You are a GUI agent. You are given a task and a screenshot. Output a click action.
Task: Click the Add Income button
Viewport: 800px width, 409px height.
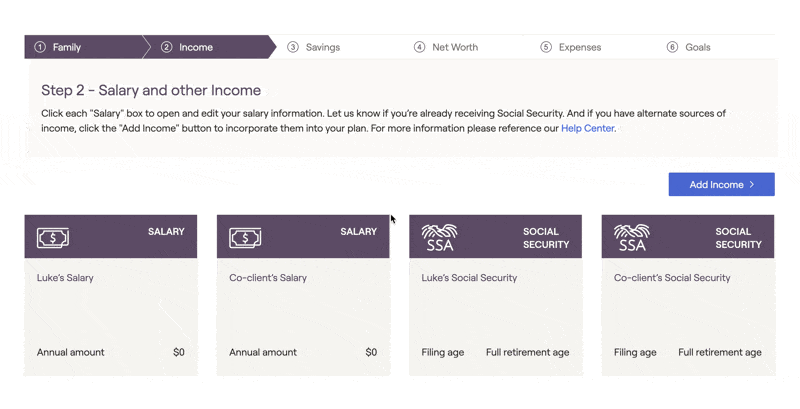tap(721, 184)
